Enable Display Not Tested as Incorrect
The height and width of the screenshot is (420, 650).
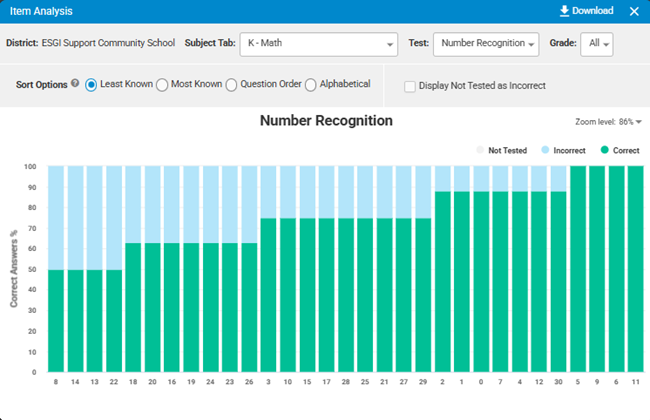tap(410, 86)
